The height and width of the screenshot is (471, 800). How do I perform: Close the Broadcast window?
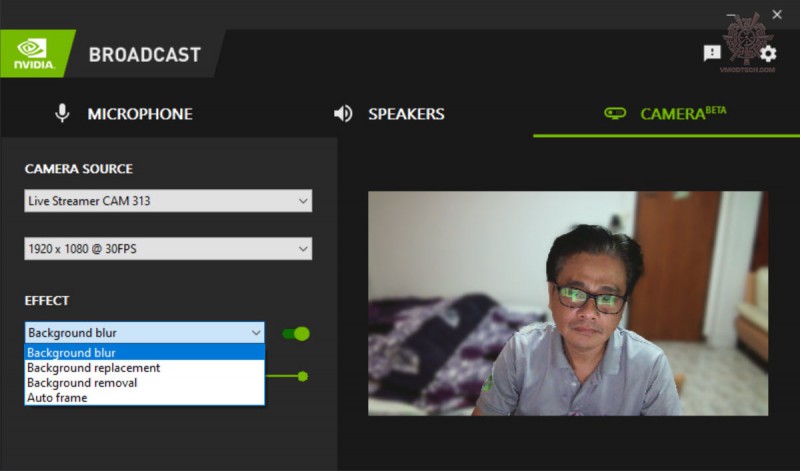click(777, 15)
